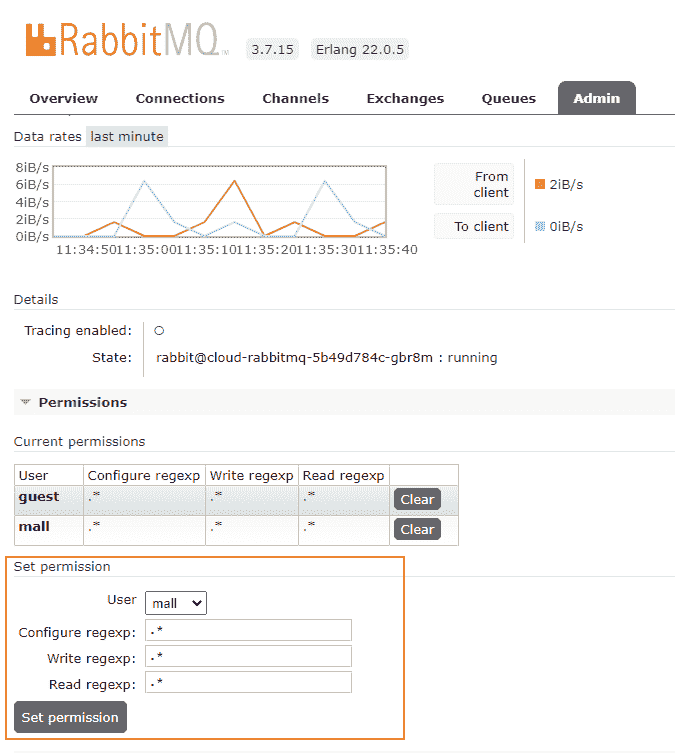The width and height of the screenshot is (675, 753).
Task: Open the User dropdown showing mall
Action: 176,603
